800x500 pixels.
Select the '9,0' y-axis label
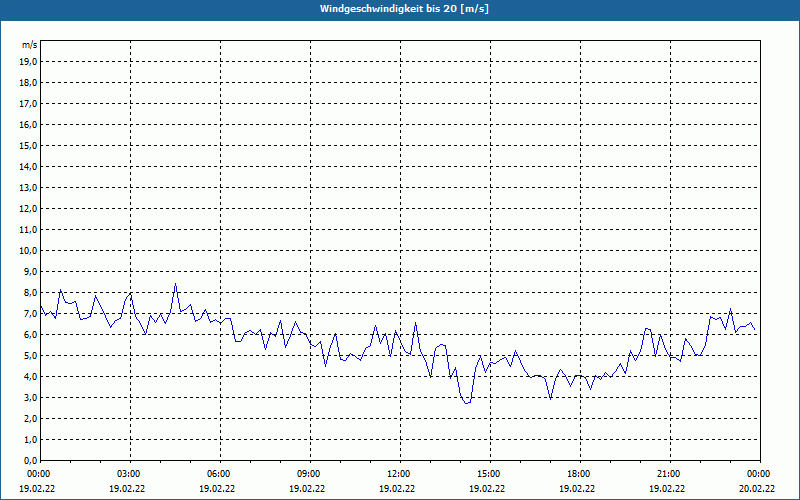30,271
